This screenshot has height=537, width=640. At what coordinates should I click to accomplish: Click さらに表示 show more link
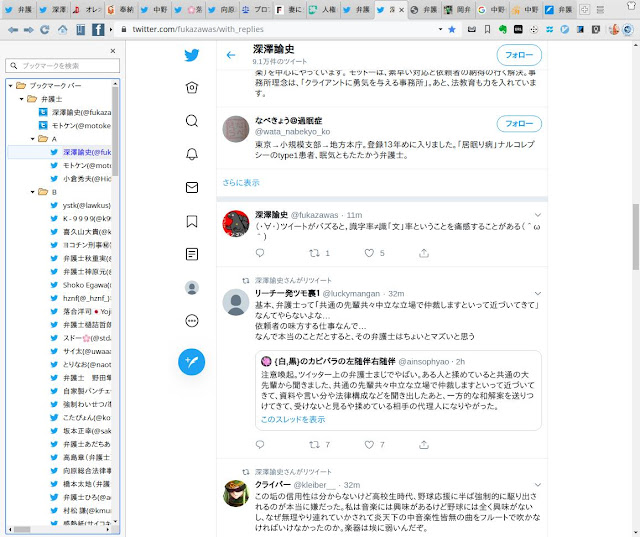[241, 182]
